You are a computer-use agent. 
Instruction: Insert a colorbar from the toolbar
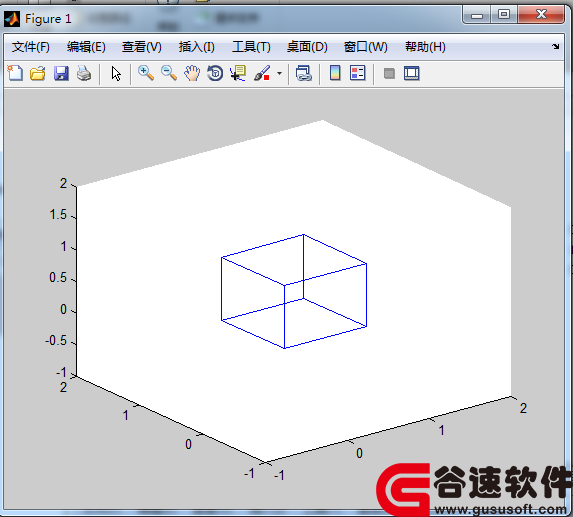(x=335, y=73)
